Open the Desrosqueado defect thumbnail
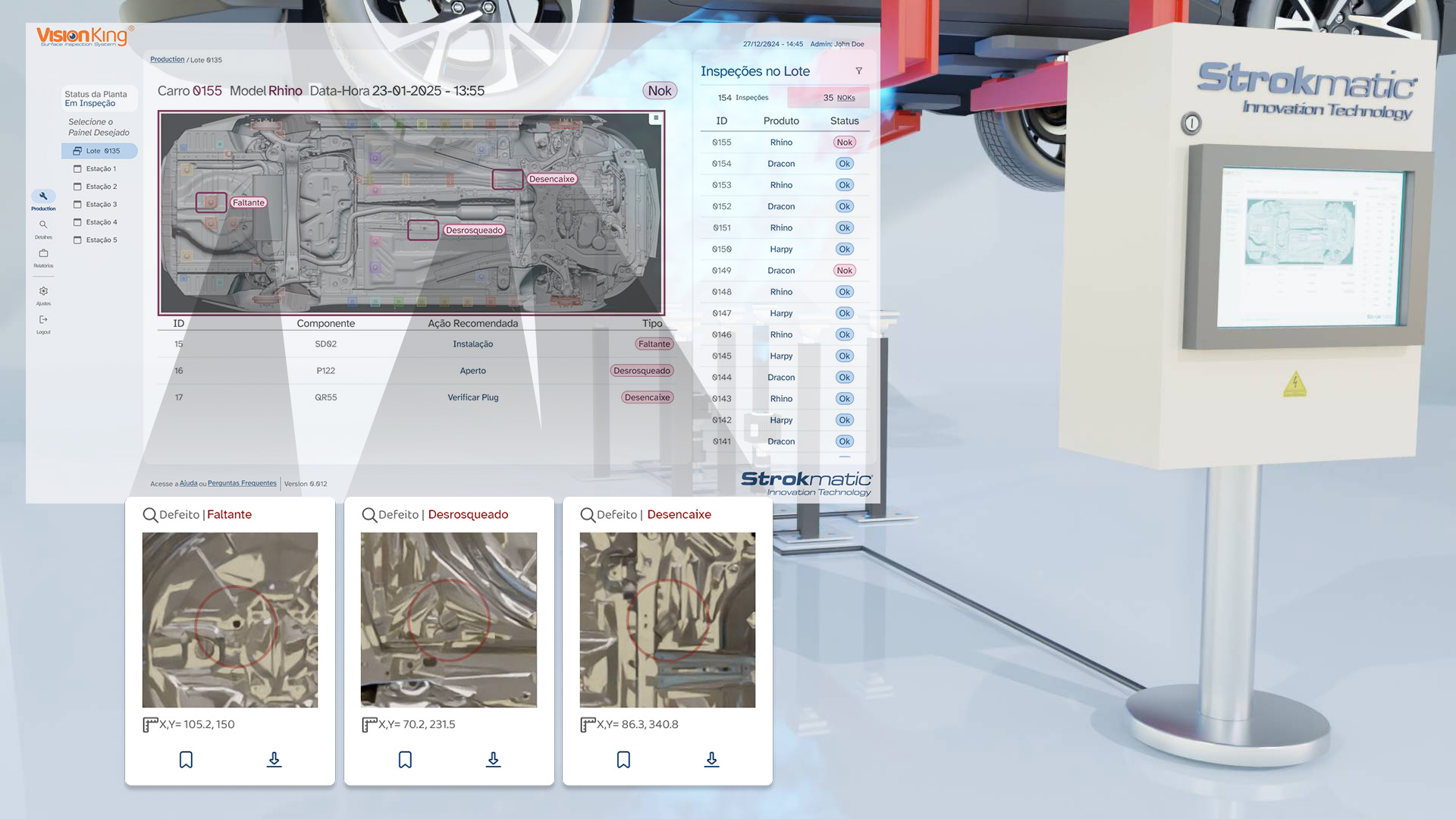Viewport: 1456px width, 819px height. (x=448, y=620)
